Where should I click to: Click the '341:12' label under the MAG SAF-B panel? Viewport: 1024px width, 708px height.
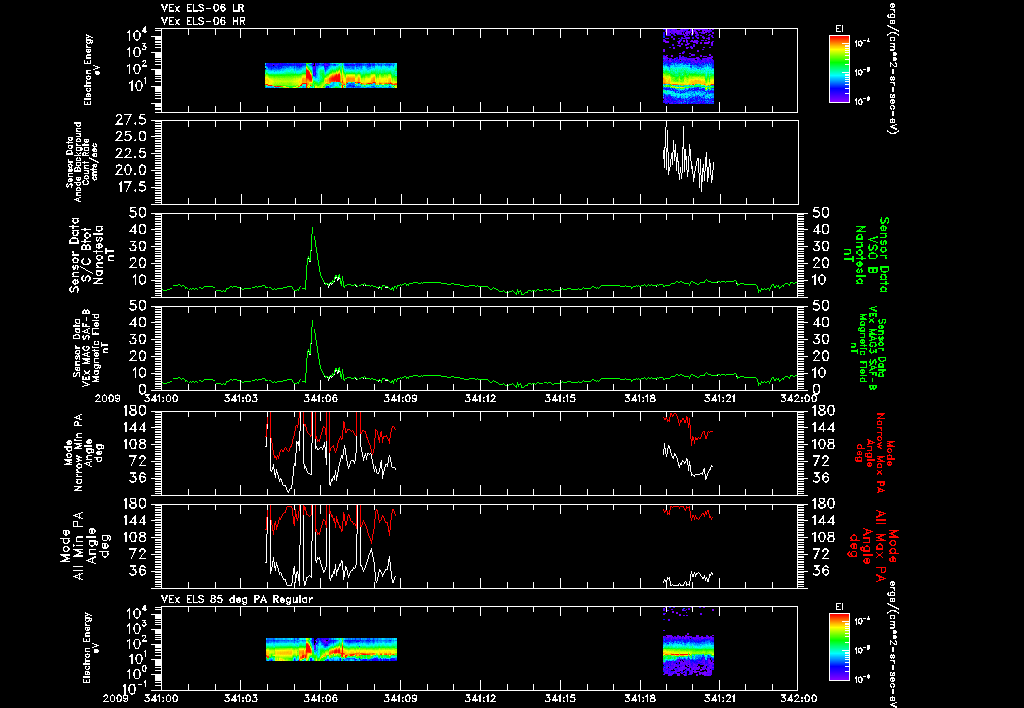pyautogui.click(x=481, y=398)
